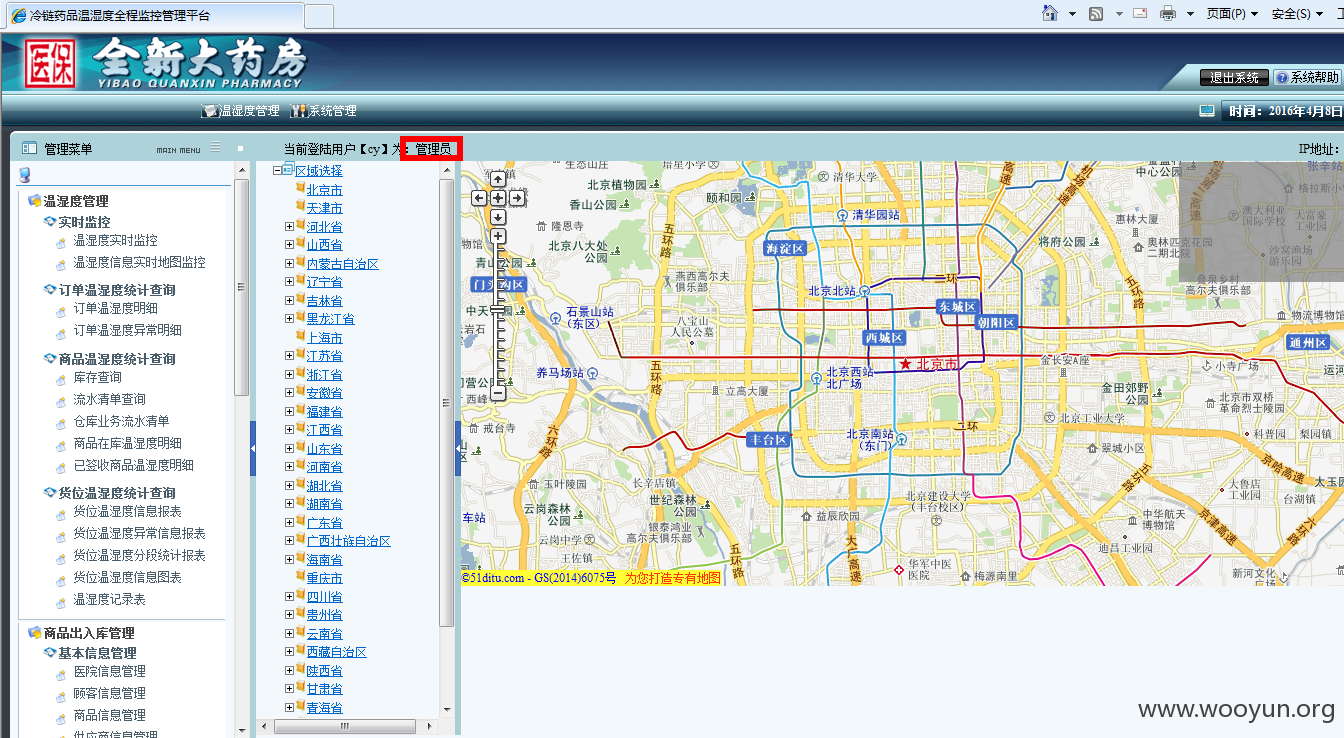Select 上海市 in the region tree

click(324, 338)
